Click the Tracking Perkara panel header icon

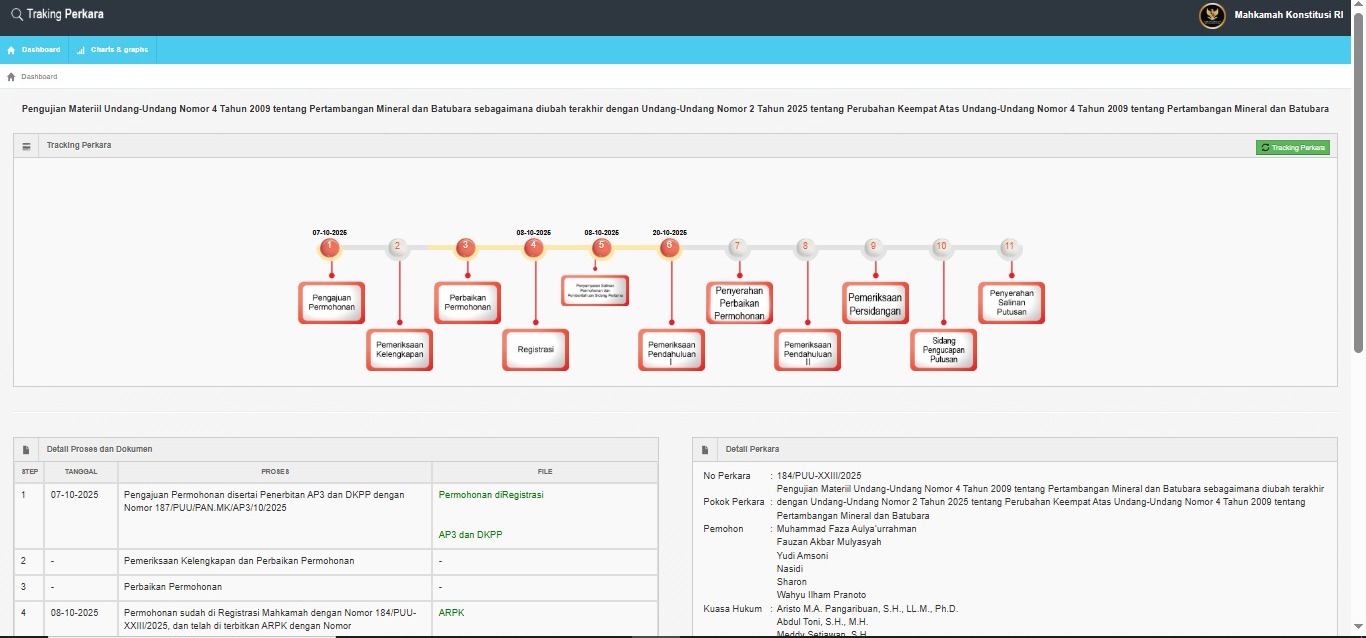(27, 146)
